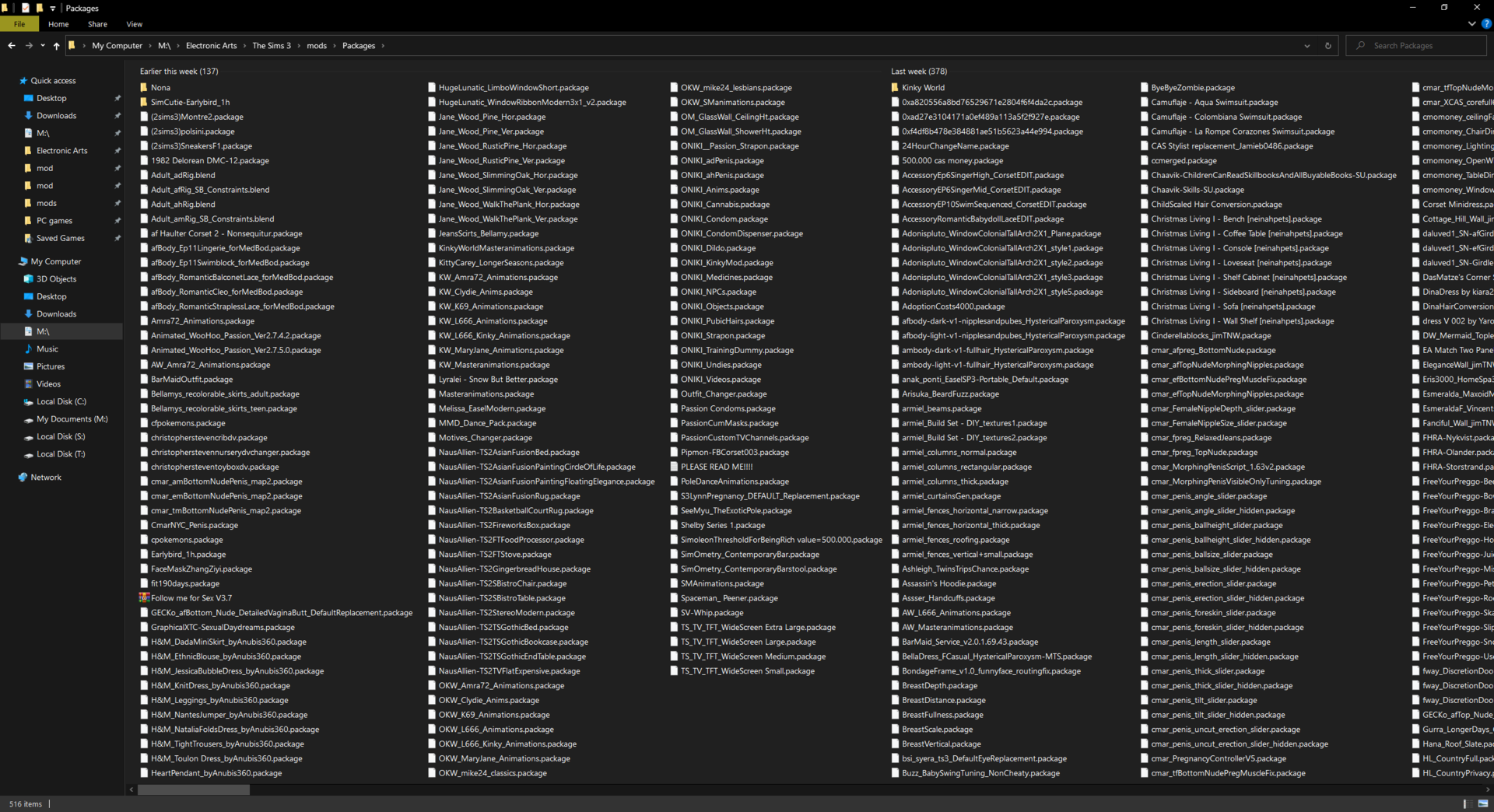Image resolution: width=1494 pixels, height=812 pixels.
Task: Open the Home ribbon tab
Action: 58,24
